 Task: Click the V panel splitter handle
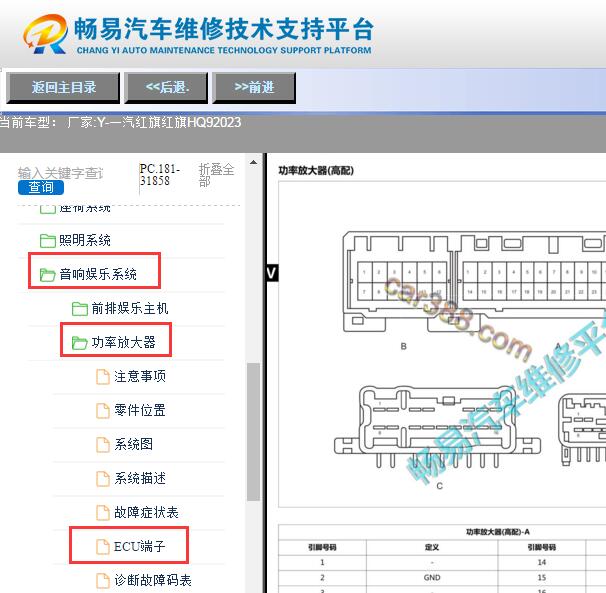click(x=272, y=273)
